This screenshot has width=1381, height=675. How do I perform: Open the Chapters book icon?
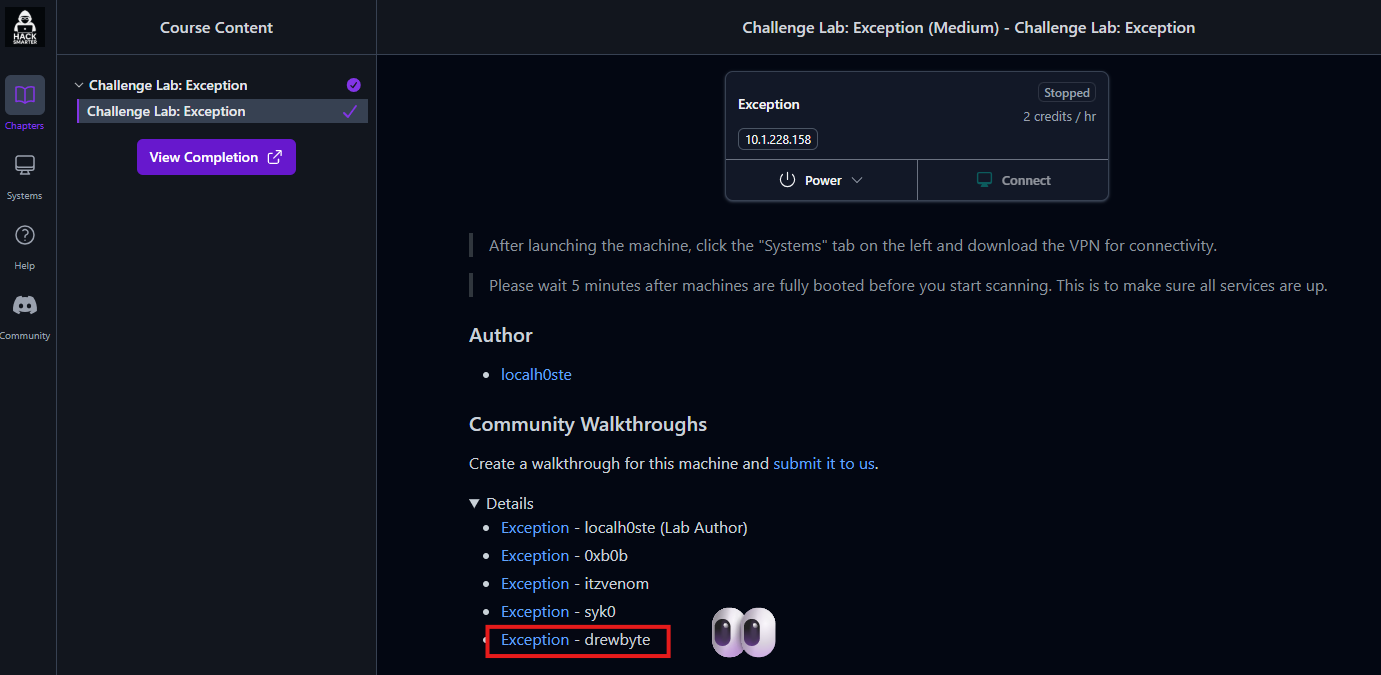(25, 96)
